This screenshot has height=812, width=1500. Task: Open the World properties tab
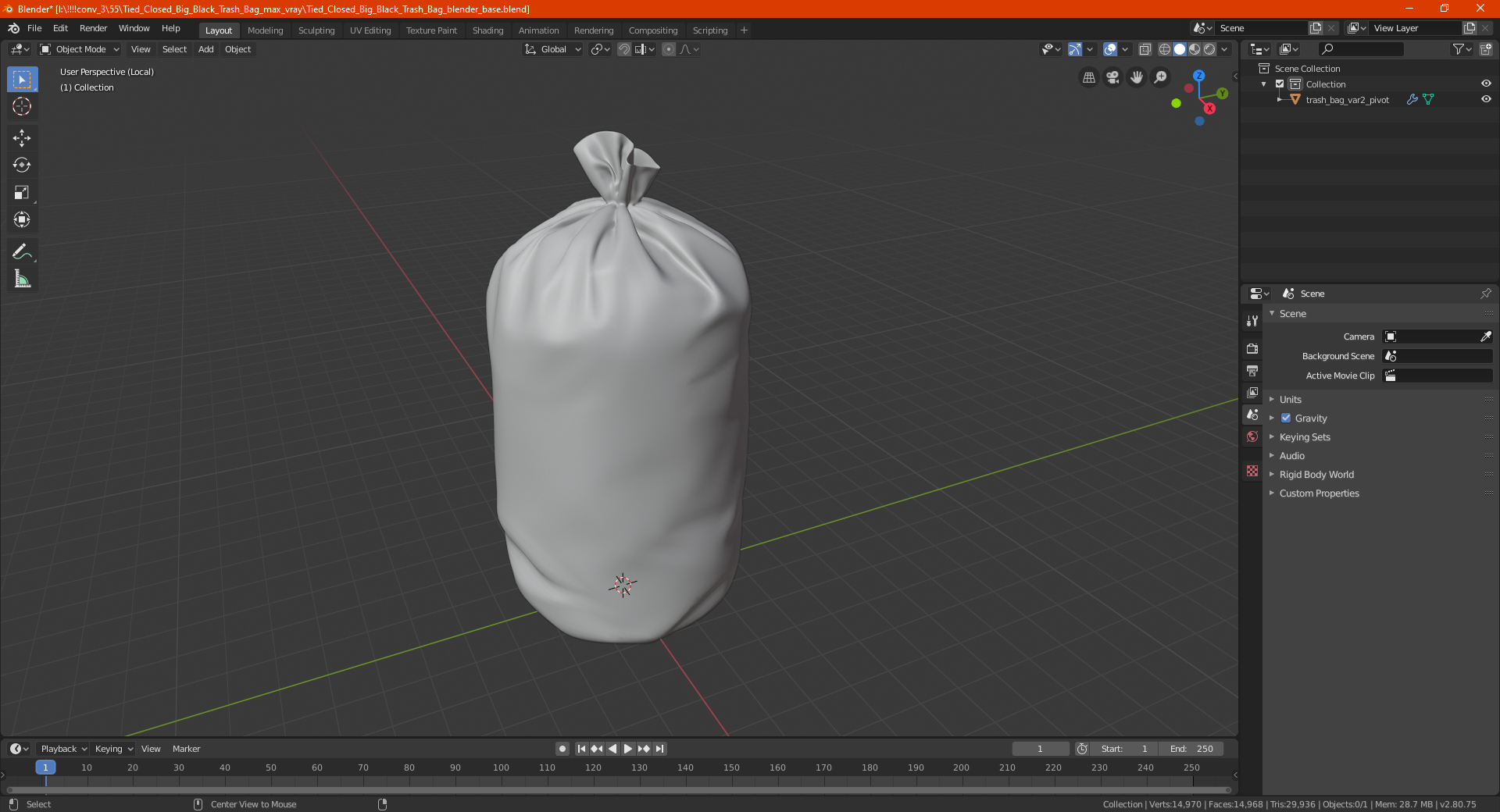point(1252,436)
